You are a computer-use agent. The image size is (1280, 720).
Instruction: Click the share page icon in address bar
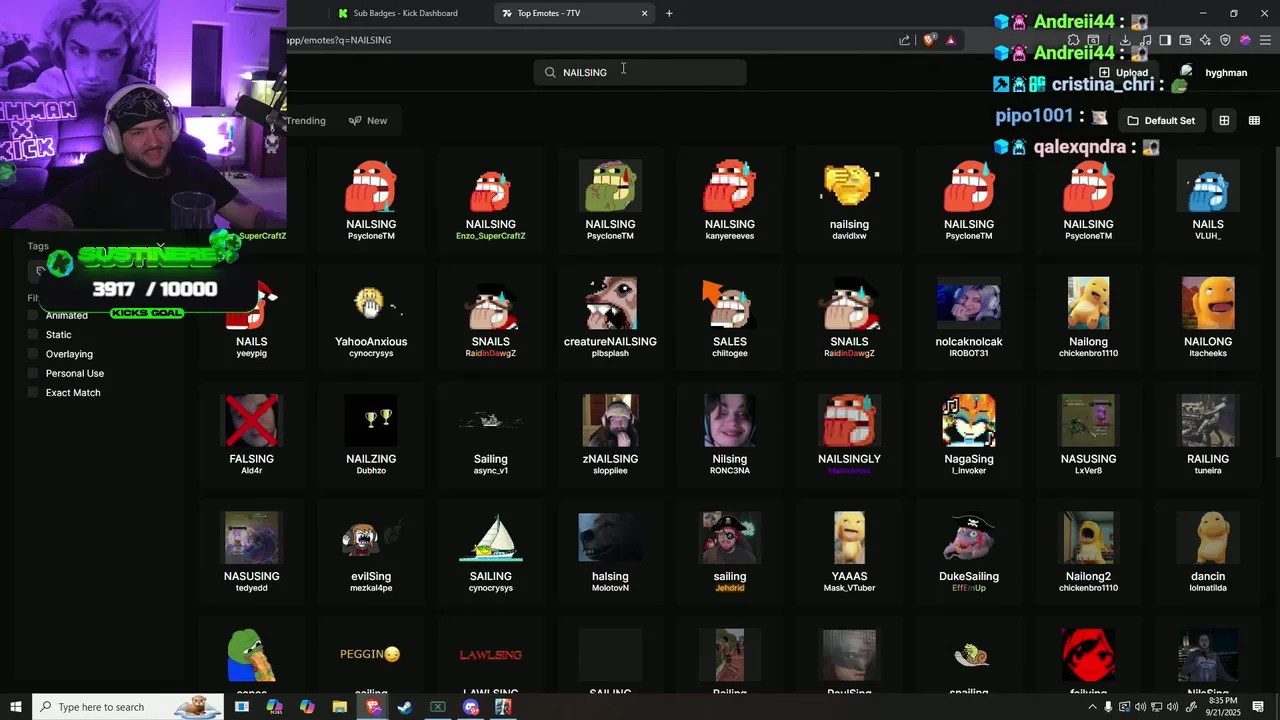(x=904, y=40)
